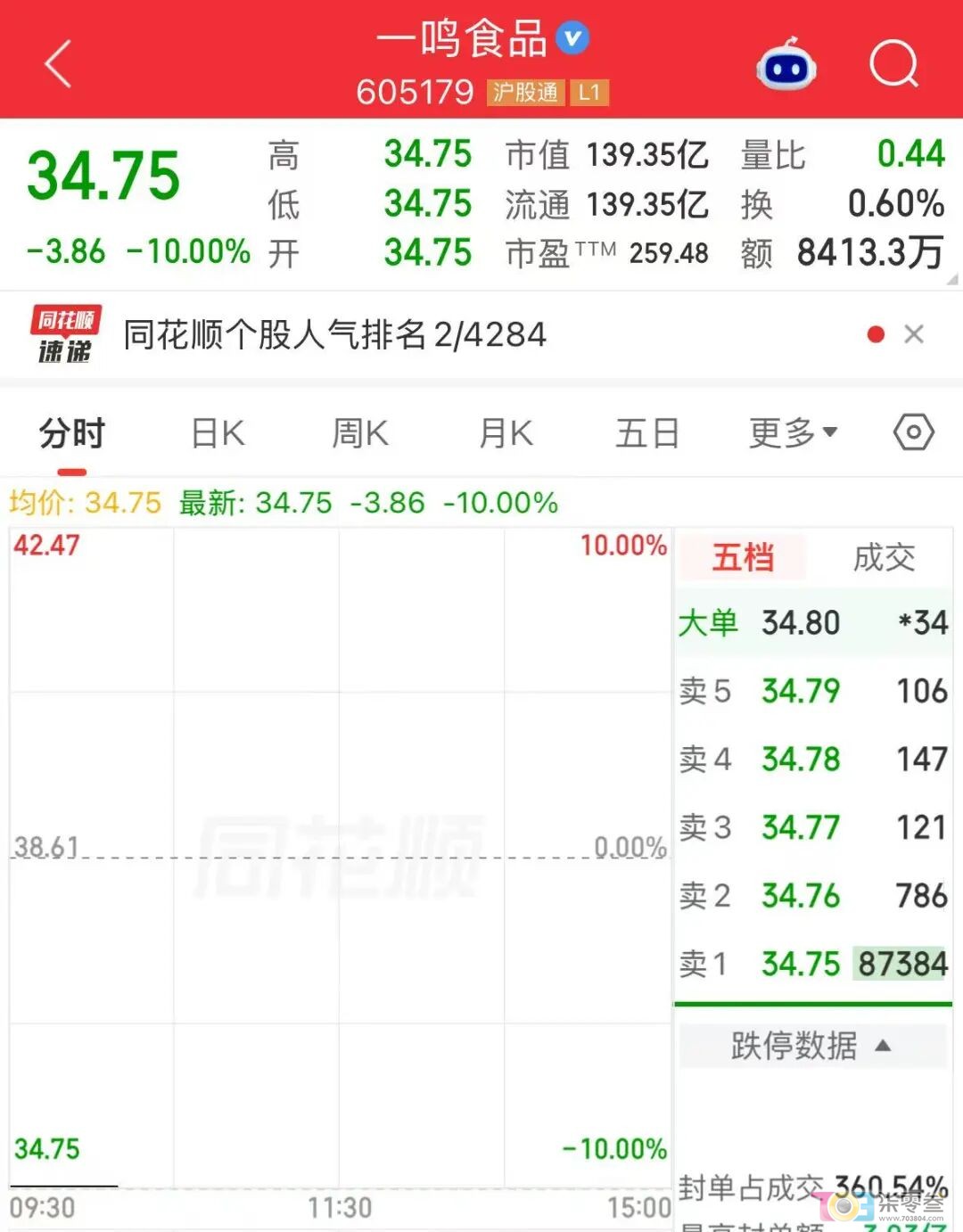Tap the -10.00% change under price
This screenshot has height=1232, width=963.
[x=188, y=251]
